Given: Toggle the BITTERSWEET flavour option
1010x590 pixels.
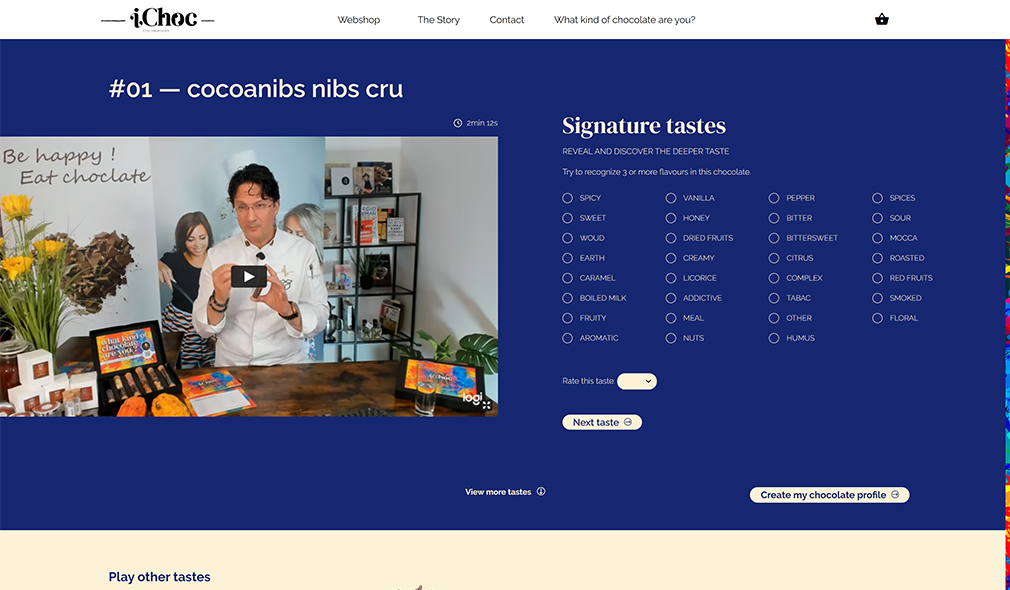Looking at the screenshot, I should tap(774, 238).
